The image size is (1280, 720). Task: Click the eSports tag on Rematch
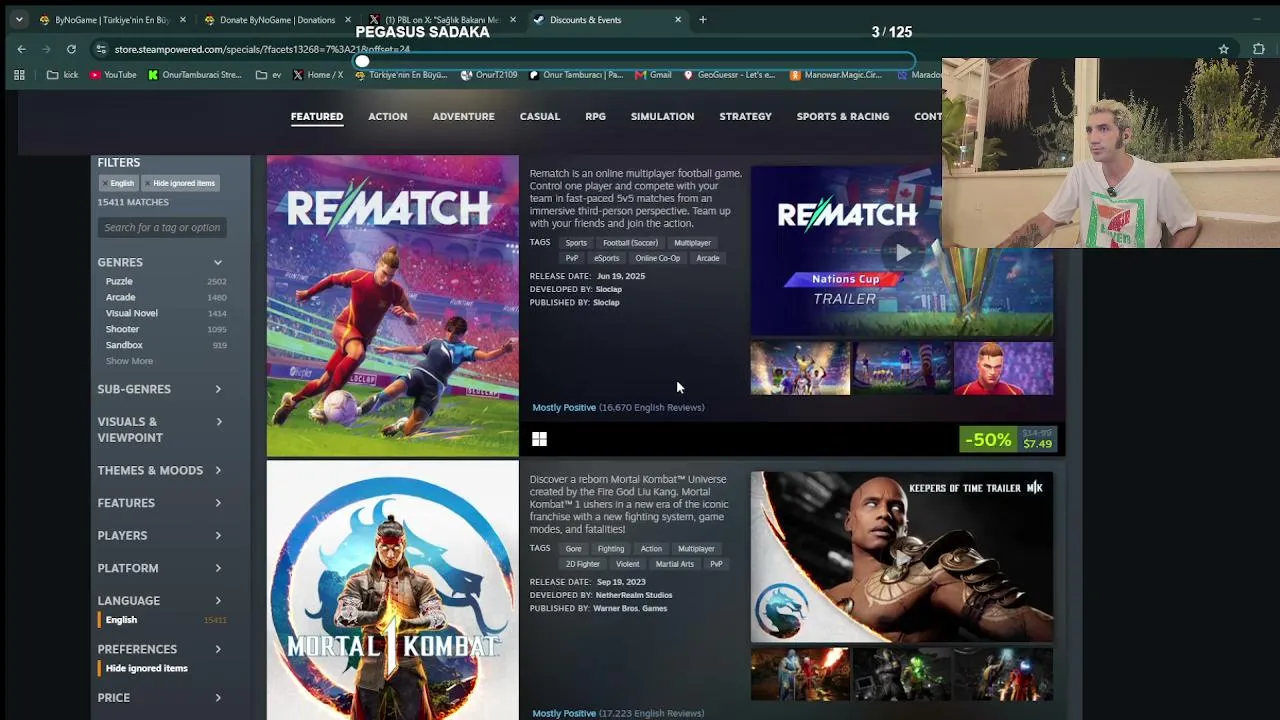(607, 258)
